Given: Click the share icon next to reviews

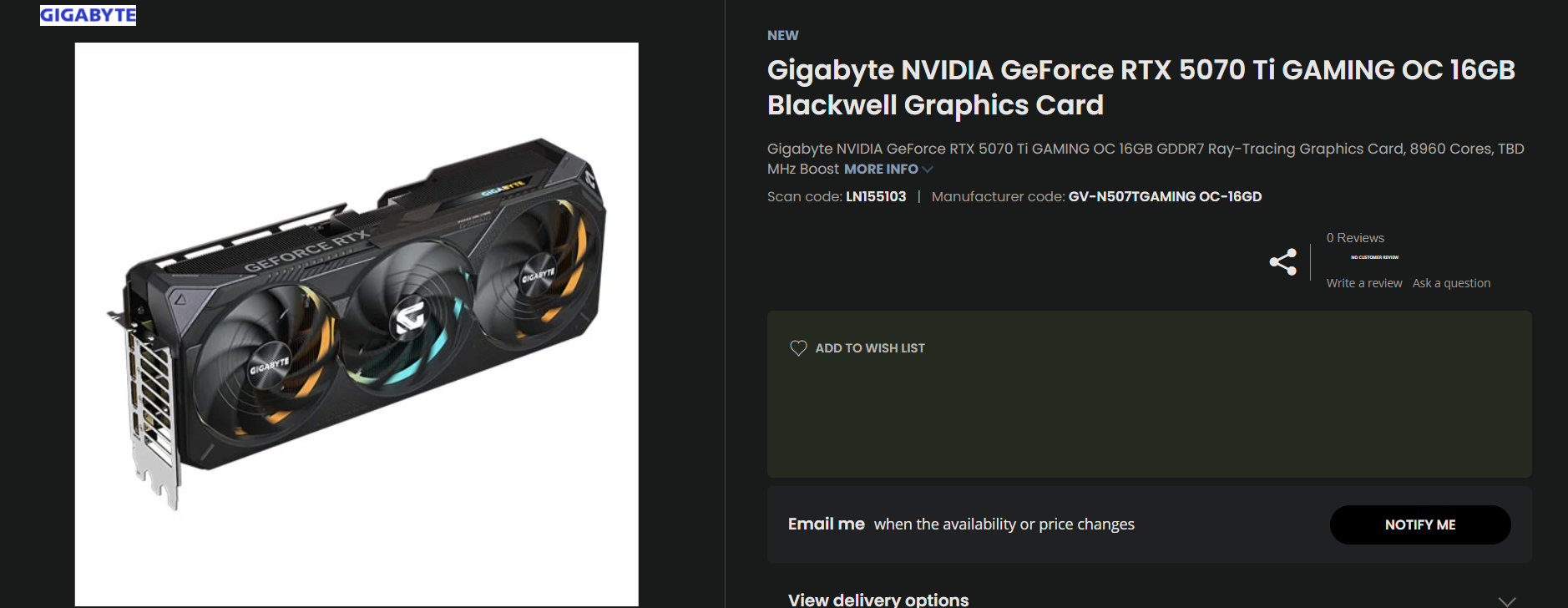Looking at the screenshot, I should click(1282, 262).
